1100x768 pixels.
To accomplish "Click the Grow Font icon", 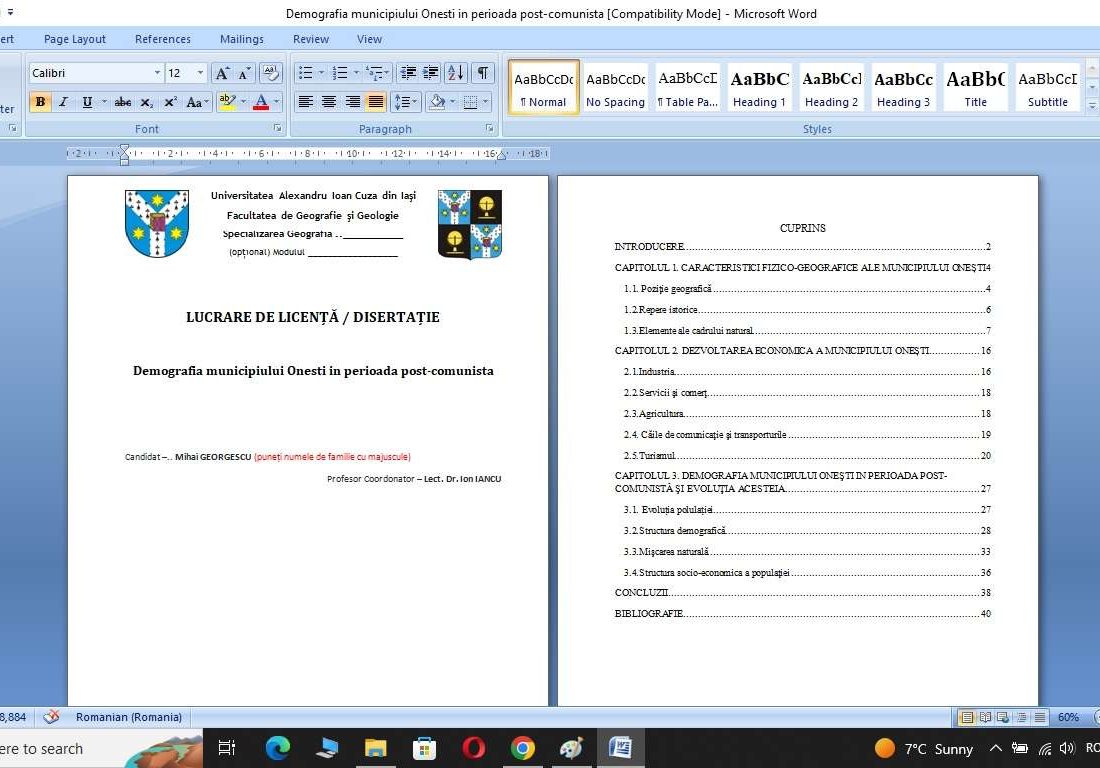I will [222, 73].
